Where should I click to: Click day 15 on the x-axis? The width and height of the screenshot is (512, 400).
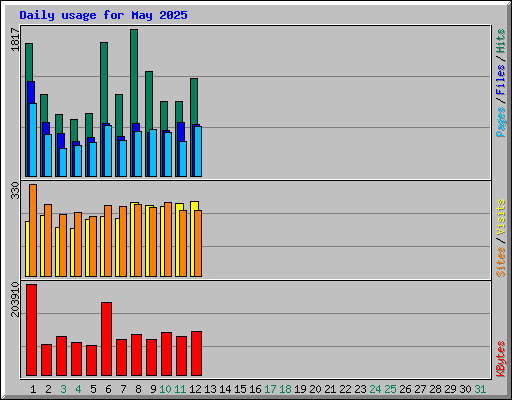point(240,389)
